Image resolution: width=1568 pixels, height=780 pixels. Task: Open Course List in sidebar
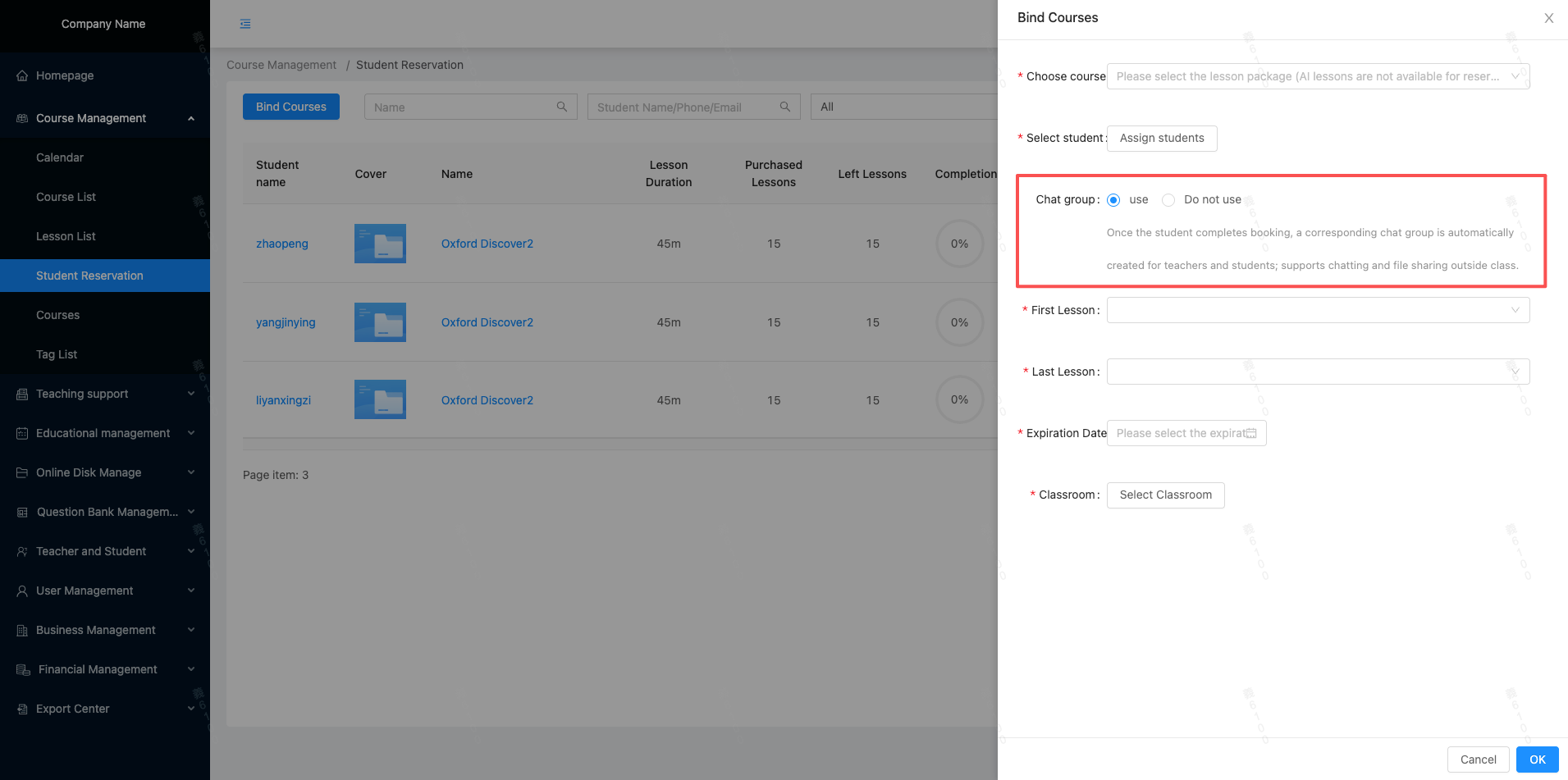(66, 197)
